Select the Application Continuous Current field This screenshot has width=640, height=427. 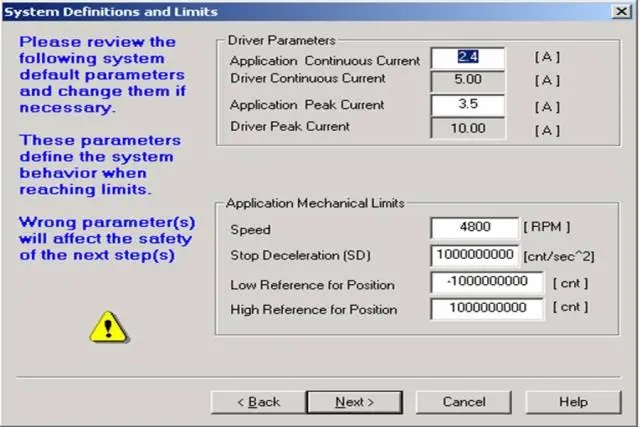tap(468, 58)
